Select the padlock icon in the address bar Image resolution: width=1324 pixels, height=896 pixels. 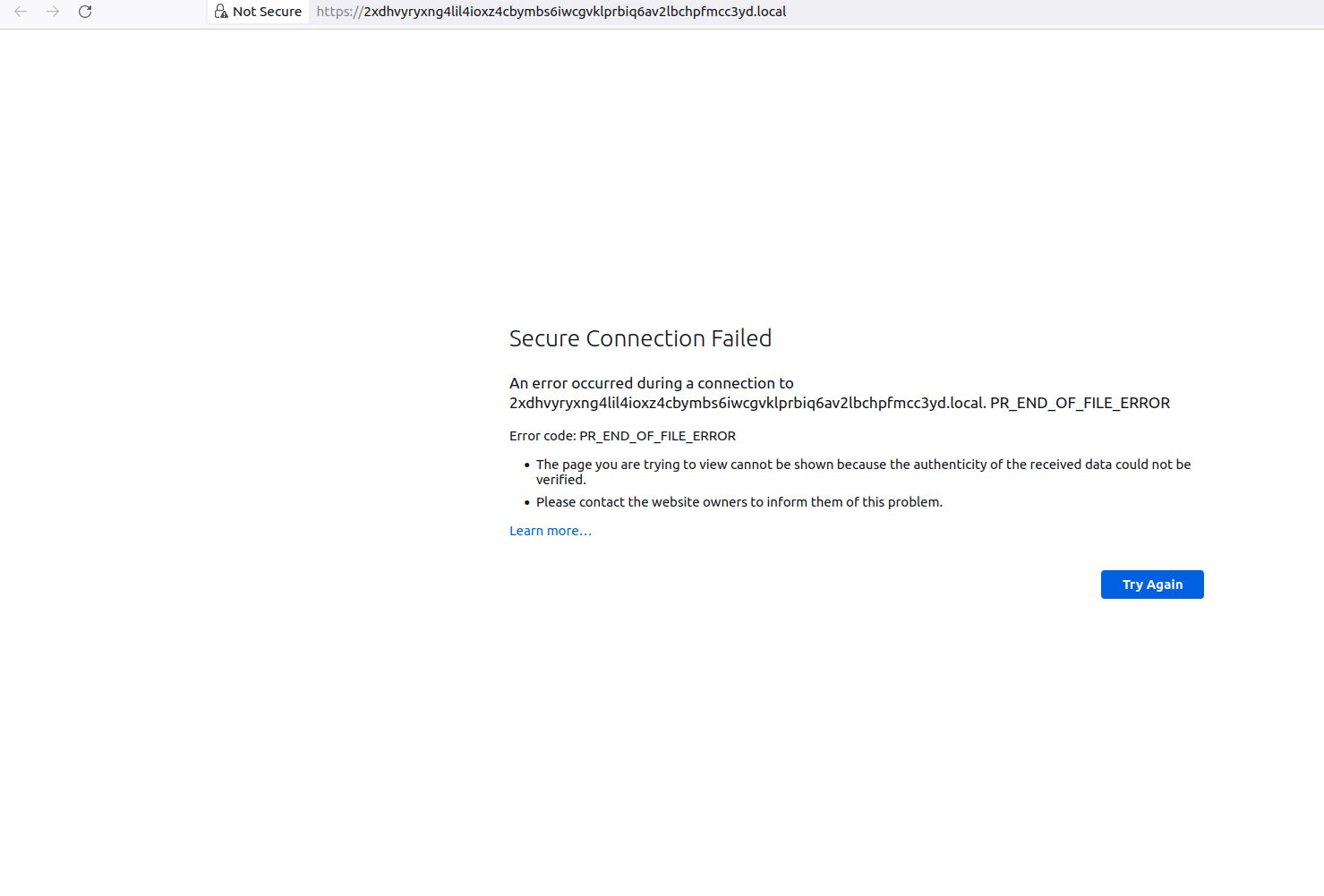(x=222, y=11)
